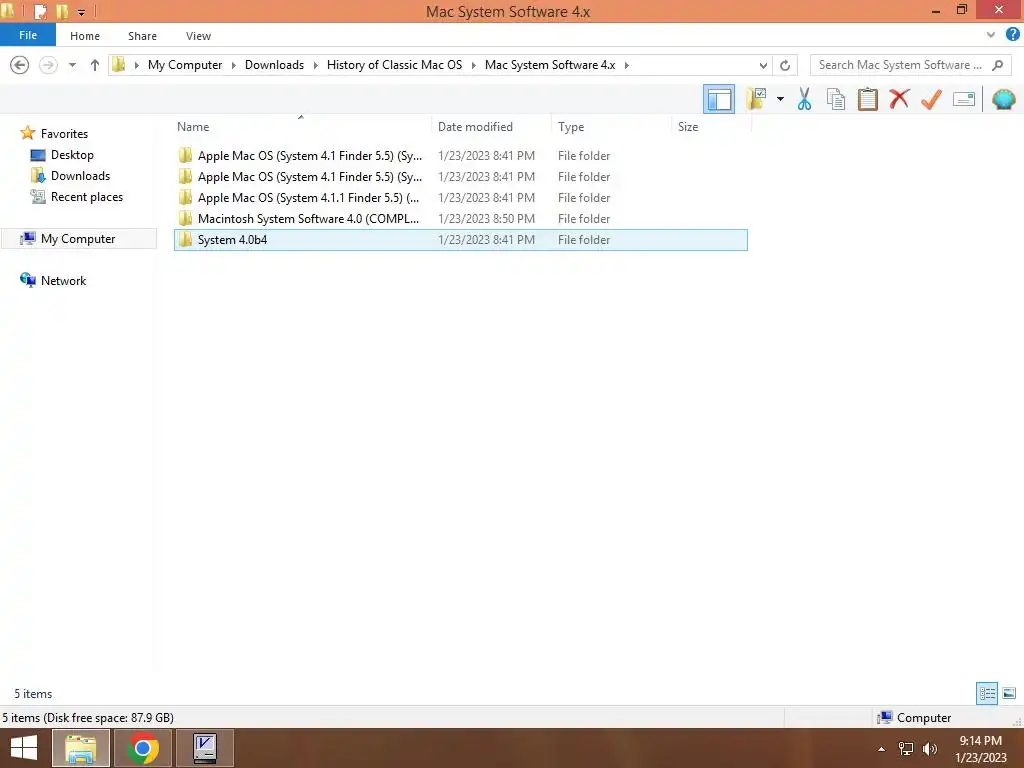Expand the arrow after My Computer breadcrumb
Image resolution: width=1024 pixels, height=768 pixels.
[x=234, y=65]
